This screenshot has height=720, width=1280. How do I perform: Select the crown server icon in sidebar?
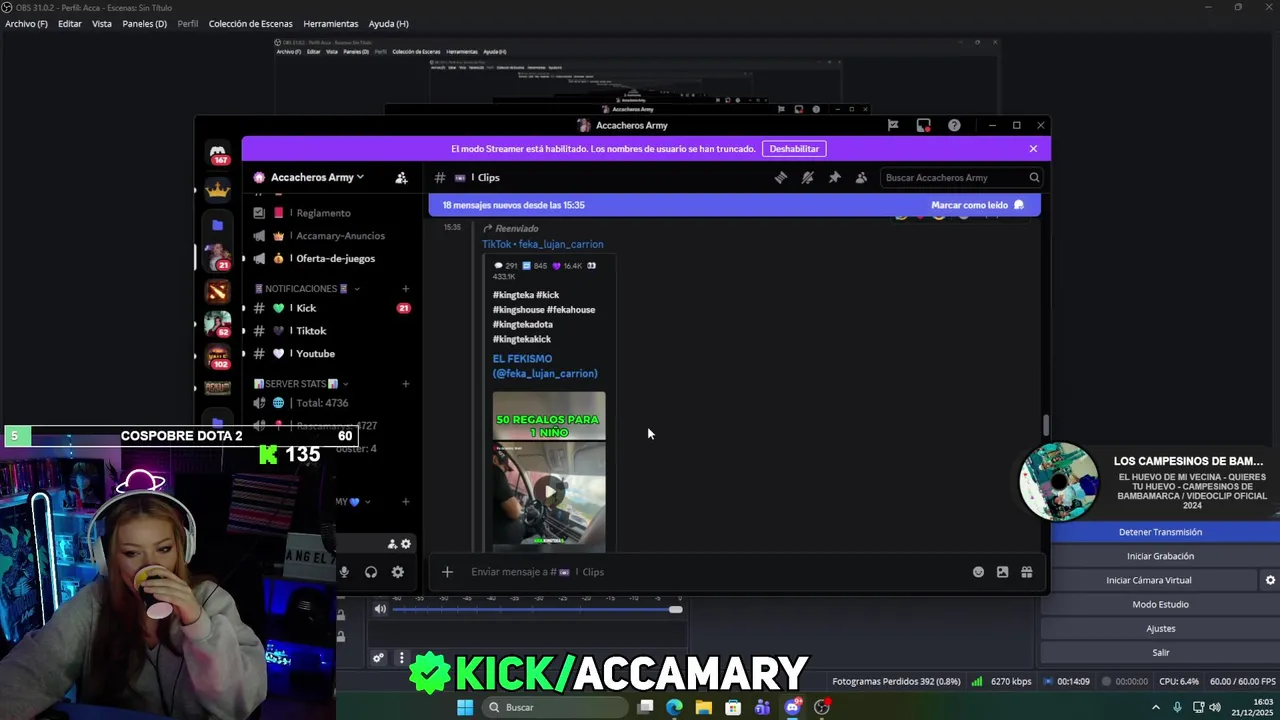coord(218,189)
